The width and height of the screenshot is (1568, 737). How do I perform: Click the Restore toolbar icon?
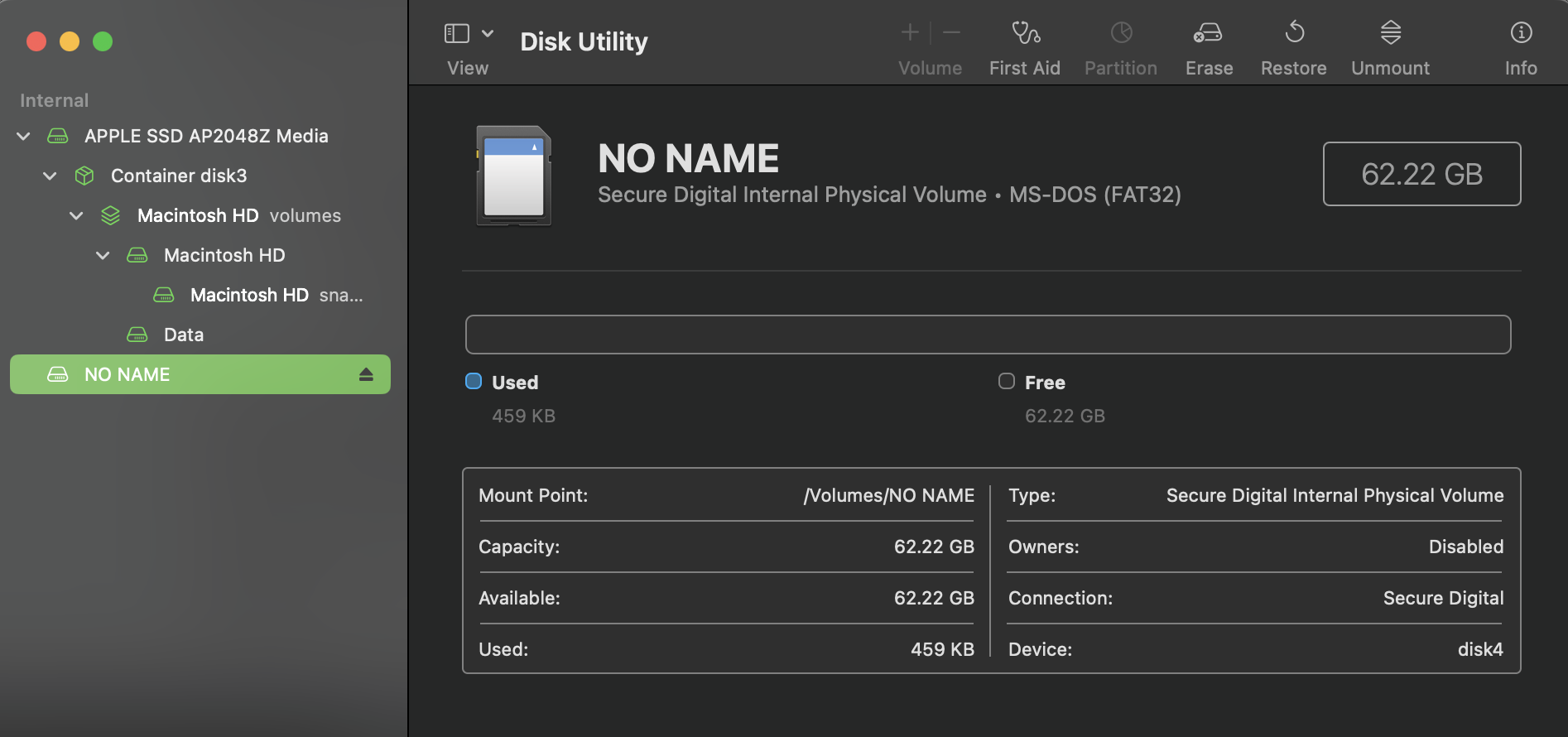coord(1293,34)
